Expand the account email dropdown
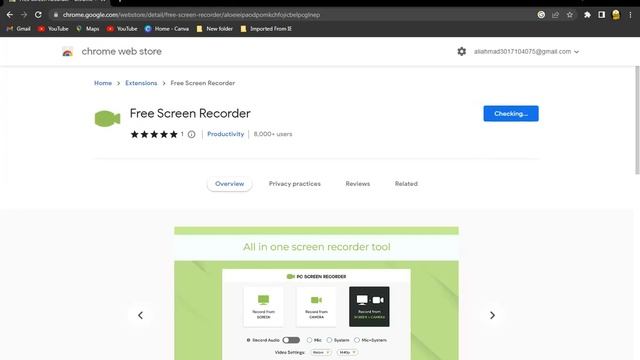The image size is (640, 360). pos(527,51)
